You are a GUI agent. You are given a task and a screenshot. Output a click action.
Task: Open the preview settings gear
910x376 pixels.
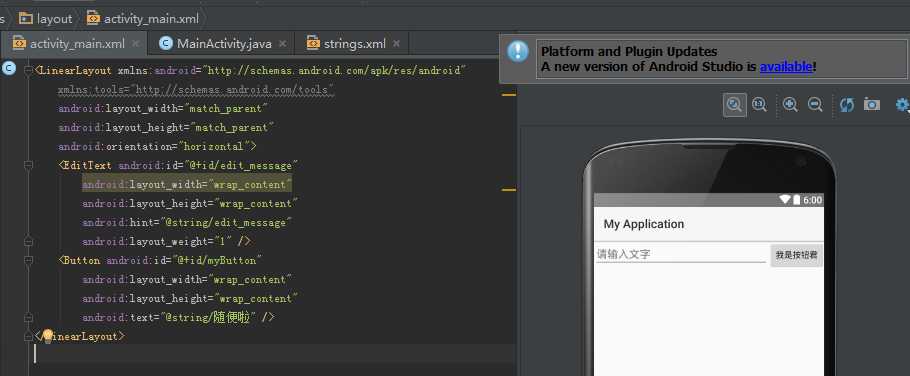(902, 105)
